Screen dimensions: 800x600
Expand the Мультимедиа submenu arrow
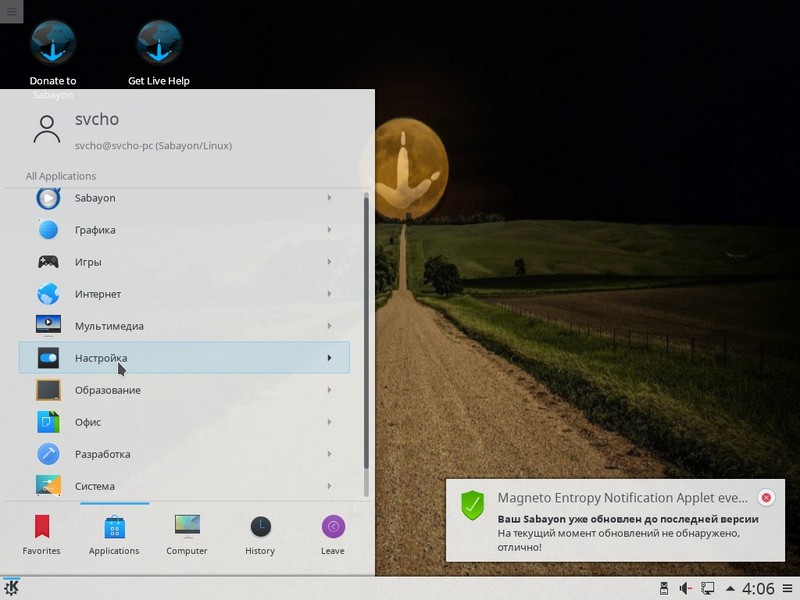click(330, 326)
